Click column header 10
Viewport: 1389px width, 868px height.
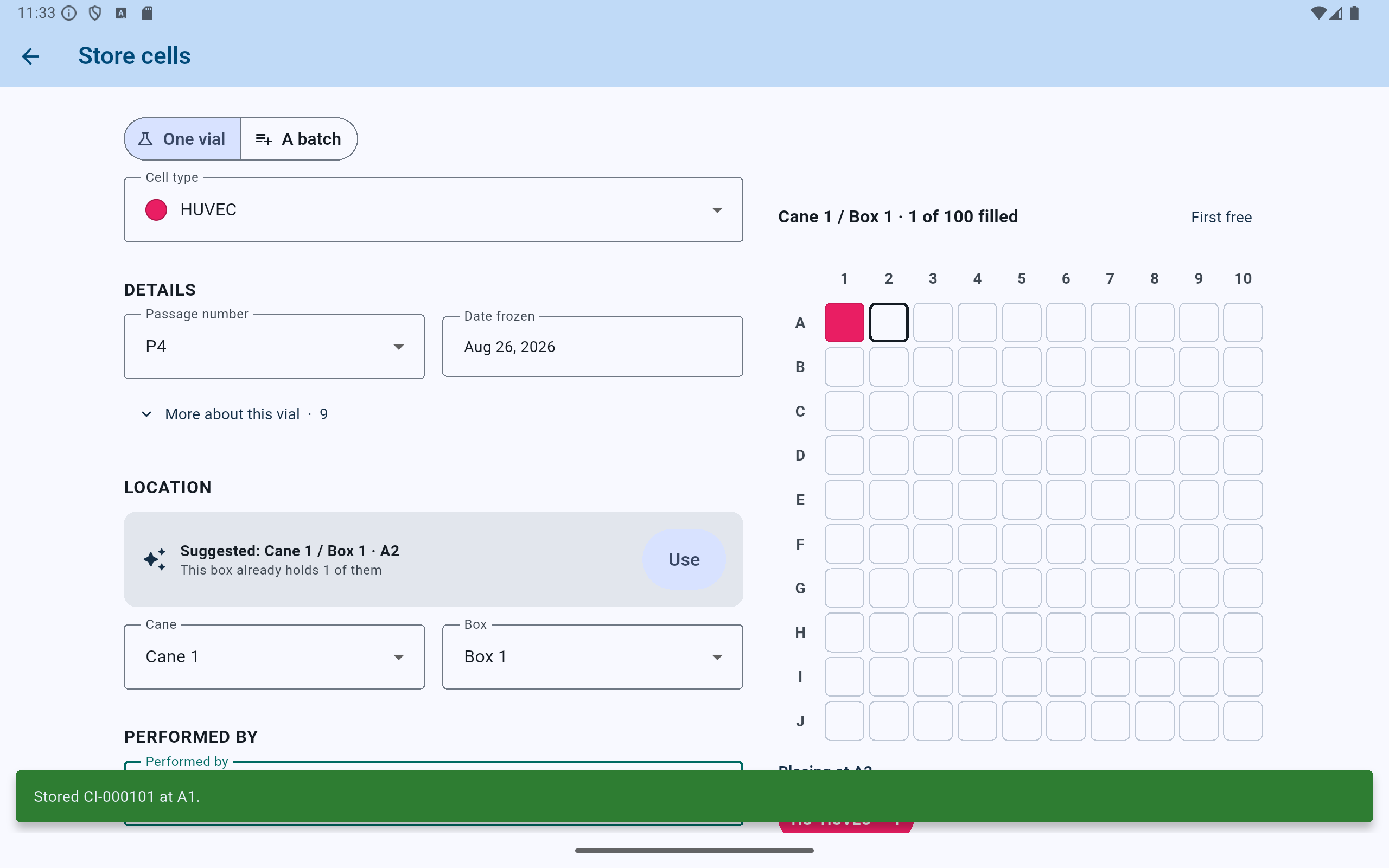click(x=1243, y=278)
